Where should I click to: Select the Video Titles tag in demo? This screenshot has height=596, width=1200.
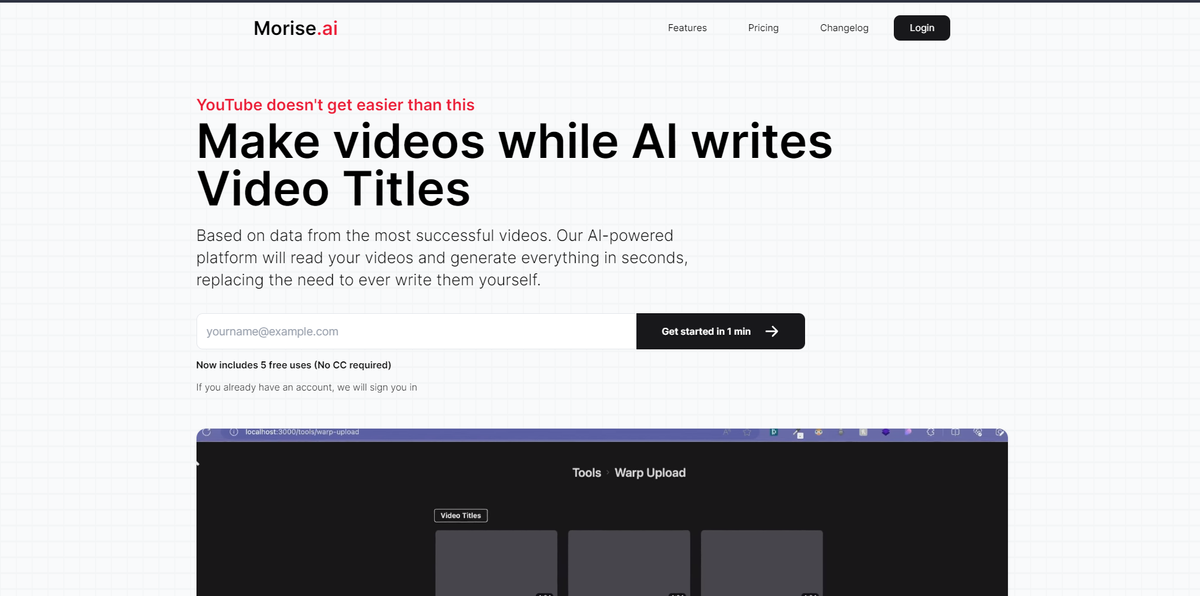tap(461, 516)
